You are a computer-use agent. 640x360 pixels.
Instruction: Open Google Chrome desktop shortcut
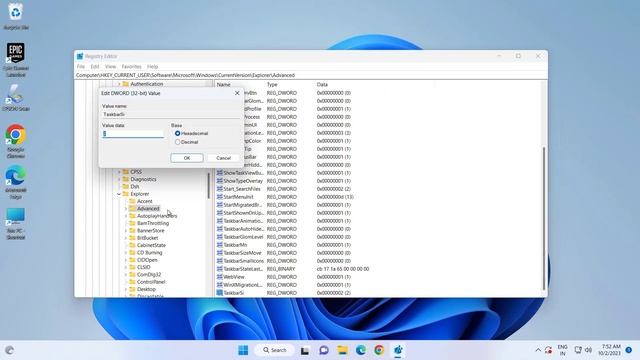coord(16,141)
